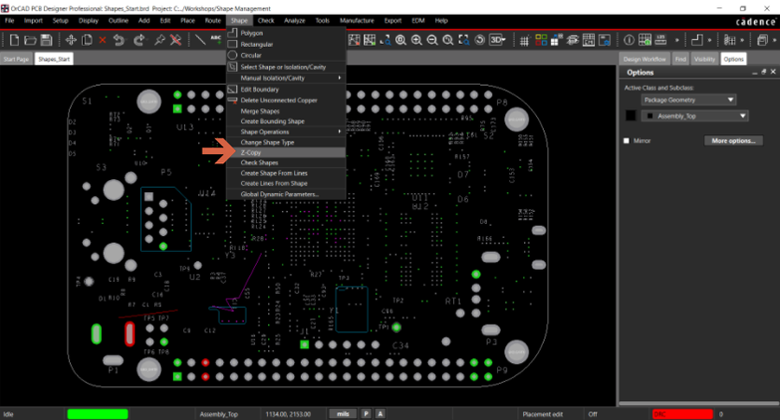Click the 3D button dropdown arrow
The height and width of the screenshot is (420, 780).
pyautogui.click(x=504, y=40)
